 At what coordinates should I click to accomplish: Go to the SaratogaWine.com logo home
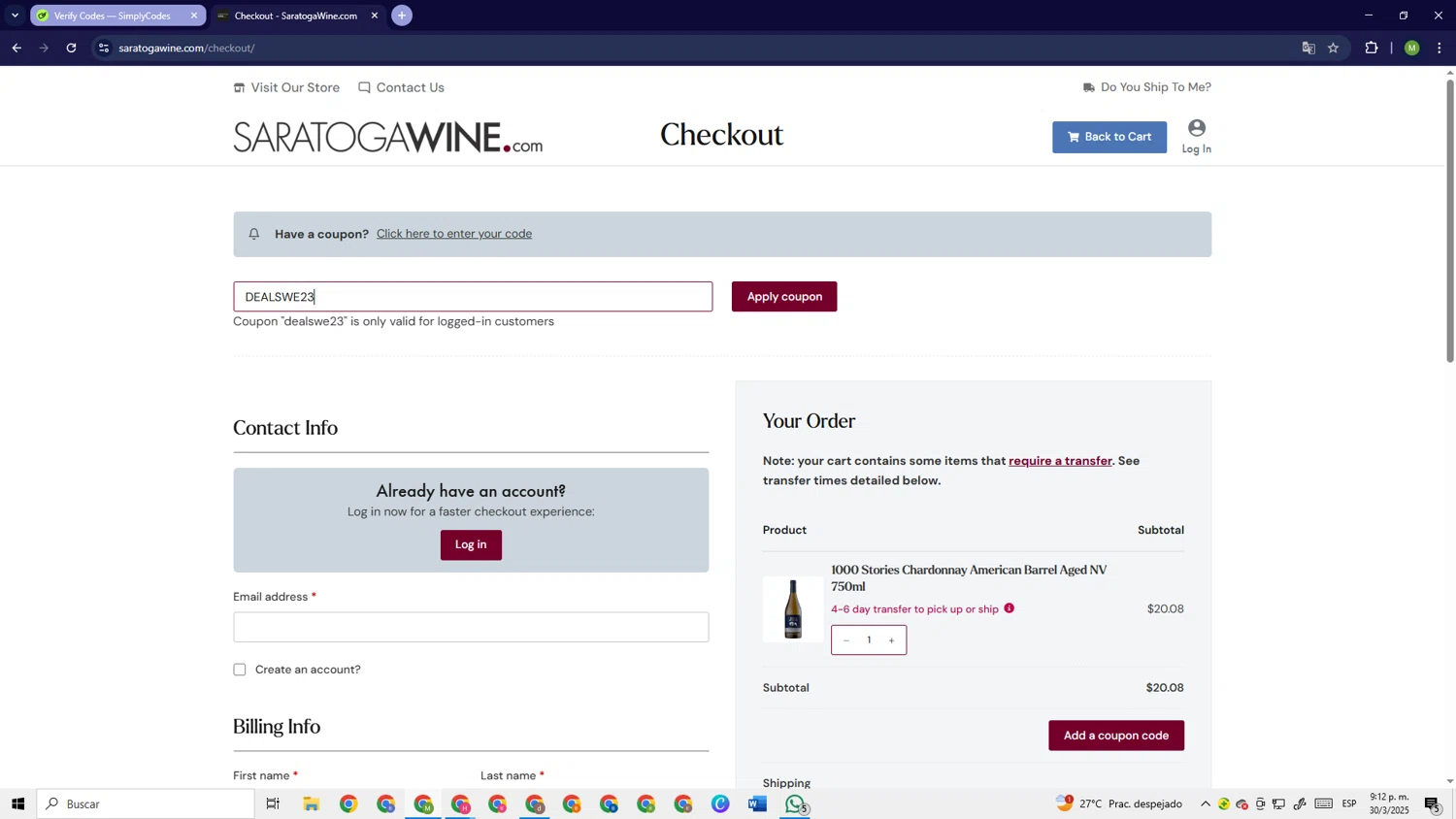[387, 137]
